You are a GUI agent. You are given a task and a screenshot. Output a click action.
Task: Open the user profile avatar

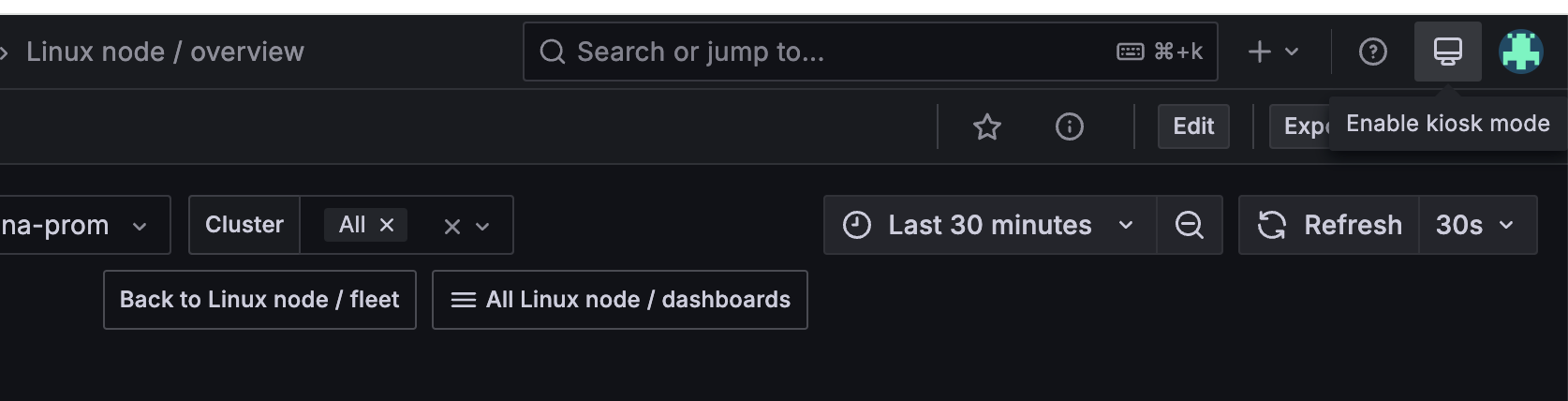click(1521, 52)
